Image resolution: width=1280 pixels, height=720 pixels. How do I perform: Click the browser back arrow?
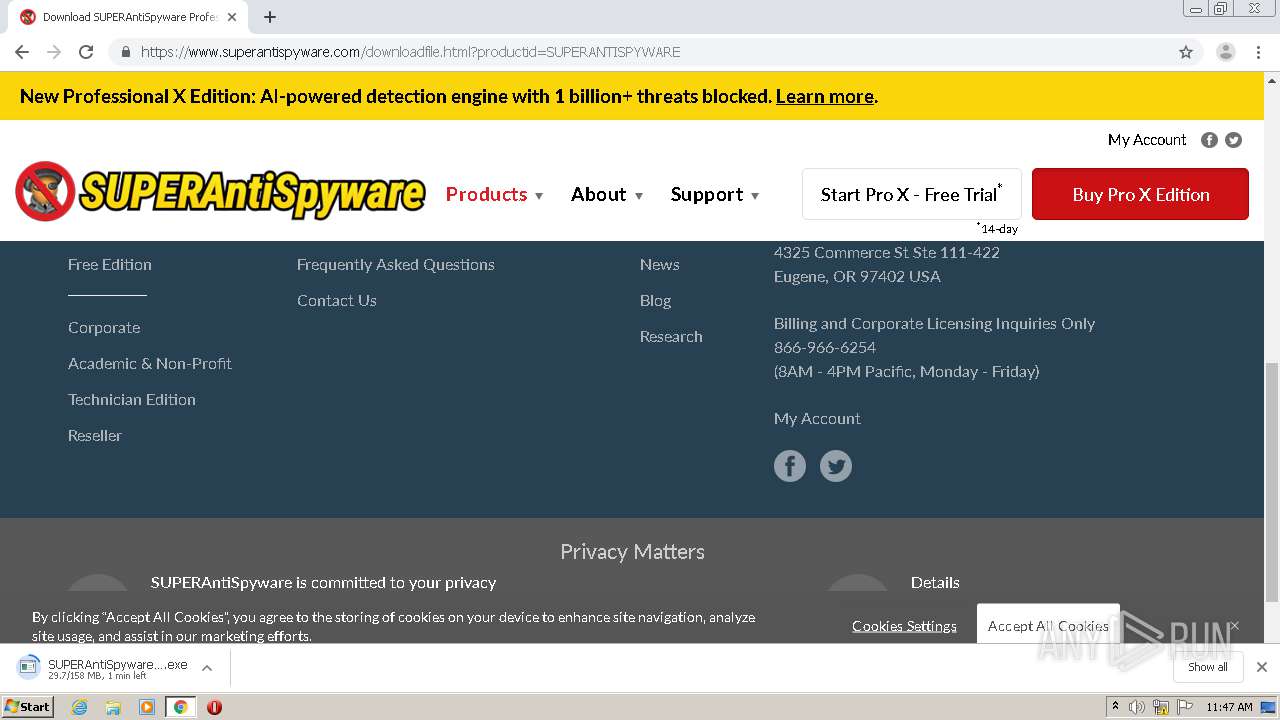pos(22,52)
